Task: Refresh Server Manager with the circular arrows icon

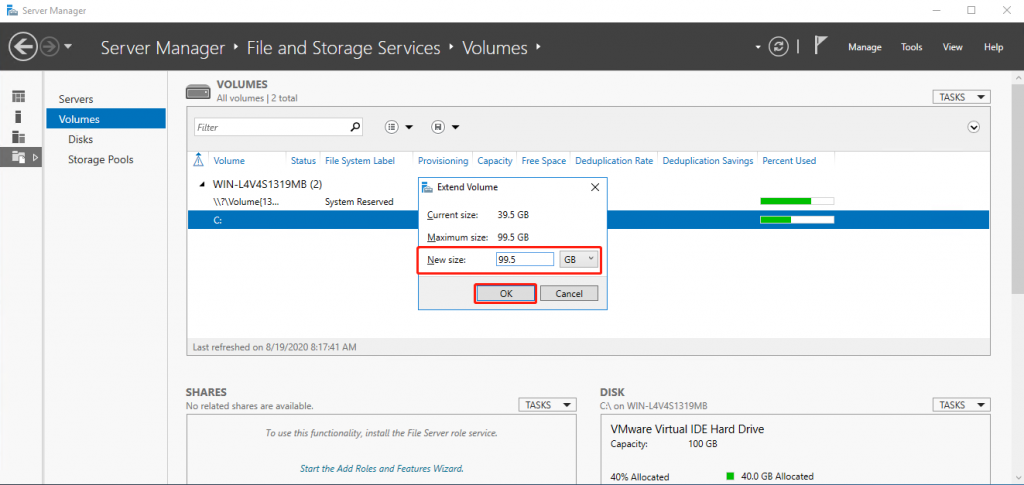Action: [x=778, y=47]
